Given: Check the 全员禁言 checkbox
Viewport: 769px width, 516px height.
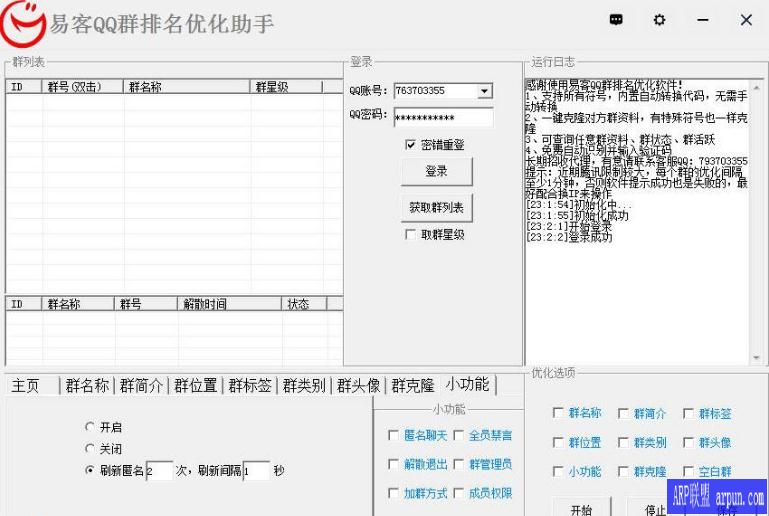Looking at the screenshot, I should [459, 435].
